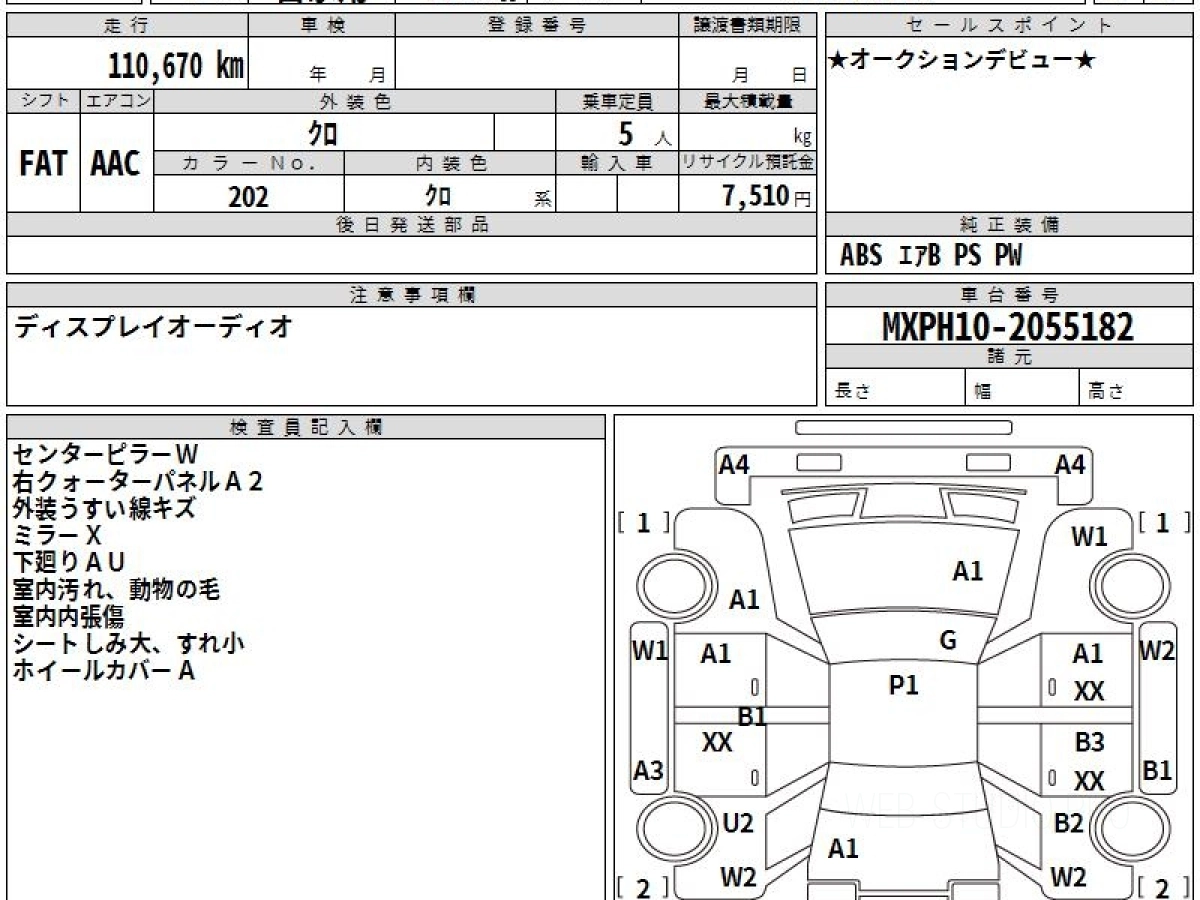1200x900 pixels.
Task: Click the U2 damage mark on the diagram
Action: 738,824
